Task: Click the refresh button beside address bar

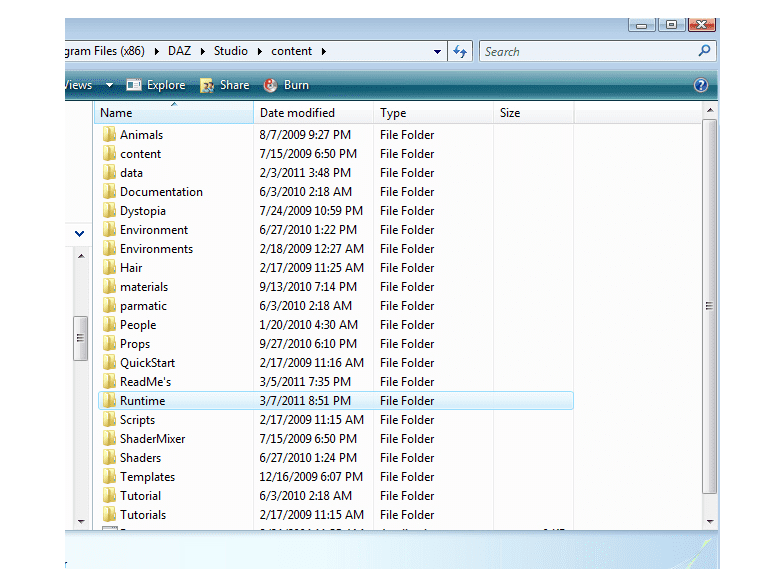Action: [x=461, y=51]
